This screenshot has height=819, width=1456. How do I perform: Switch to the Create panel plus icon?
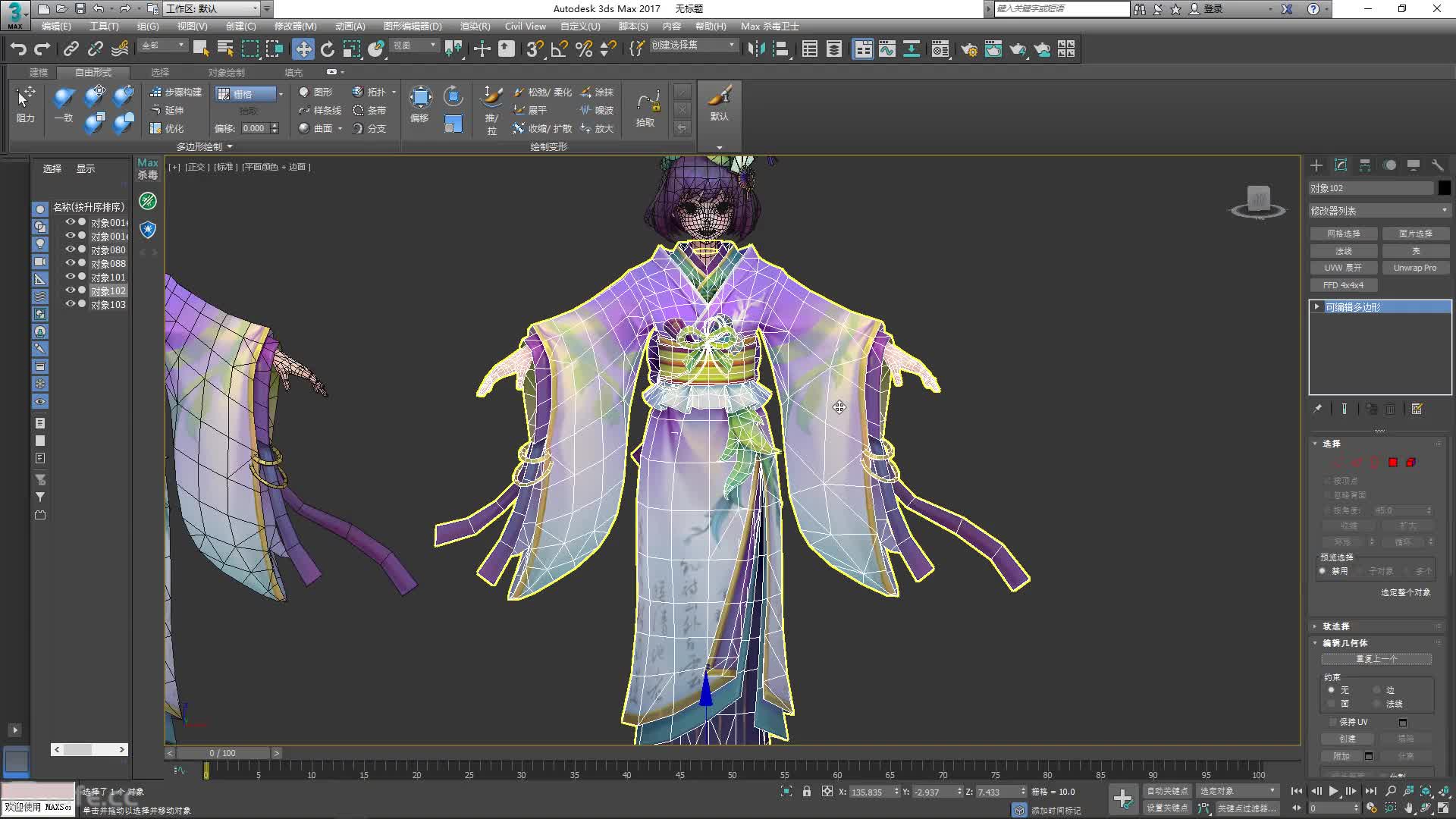(1316, 165)
